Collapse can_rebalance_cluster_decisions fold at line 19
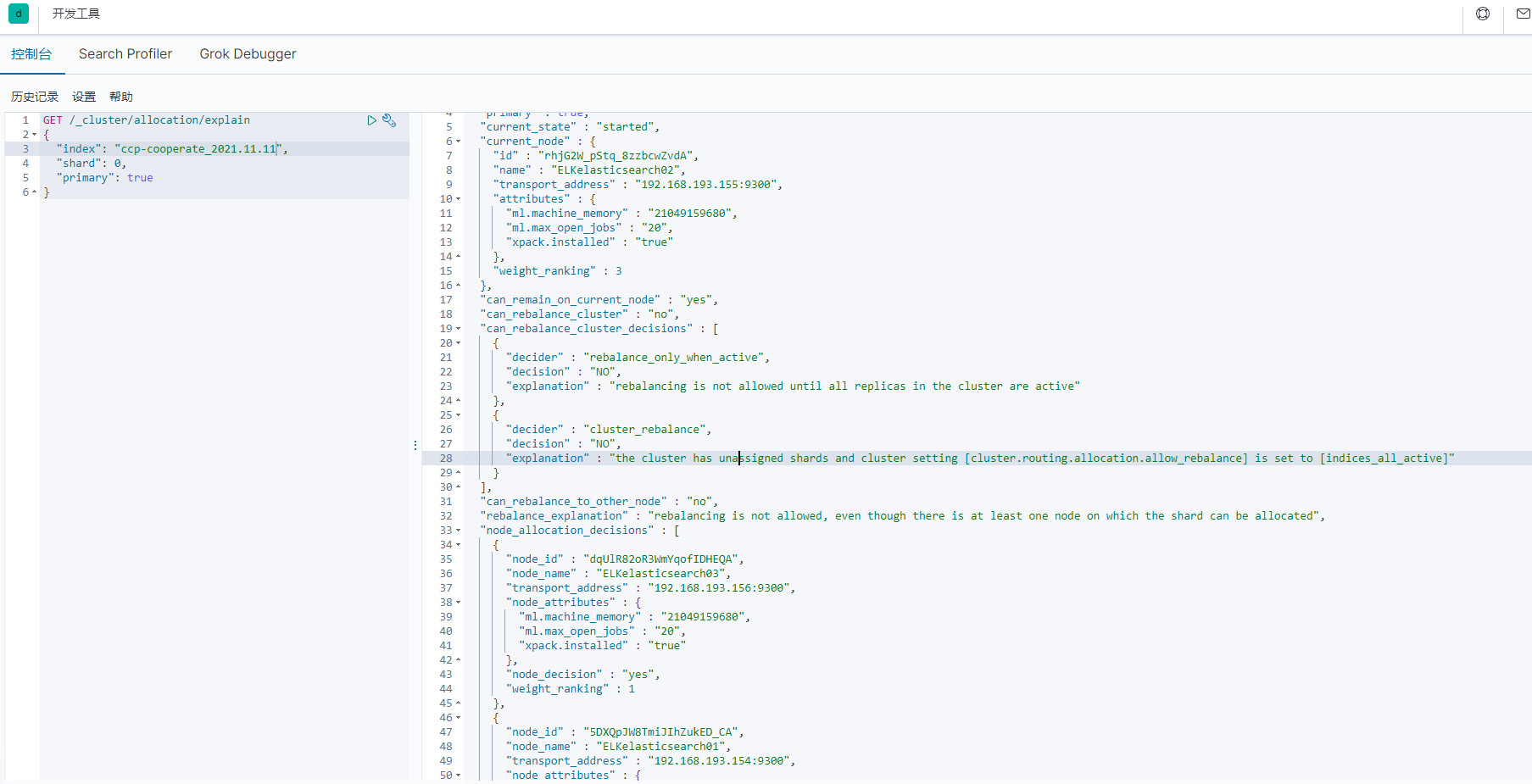 [x=459, y=329]
